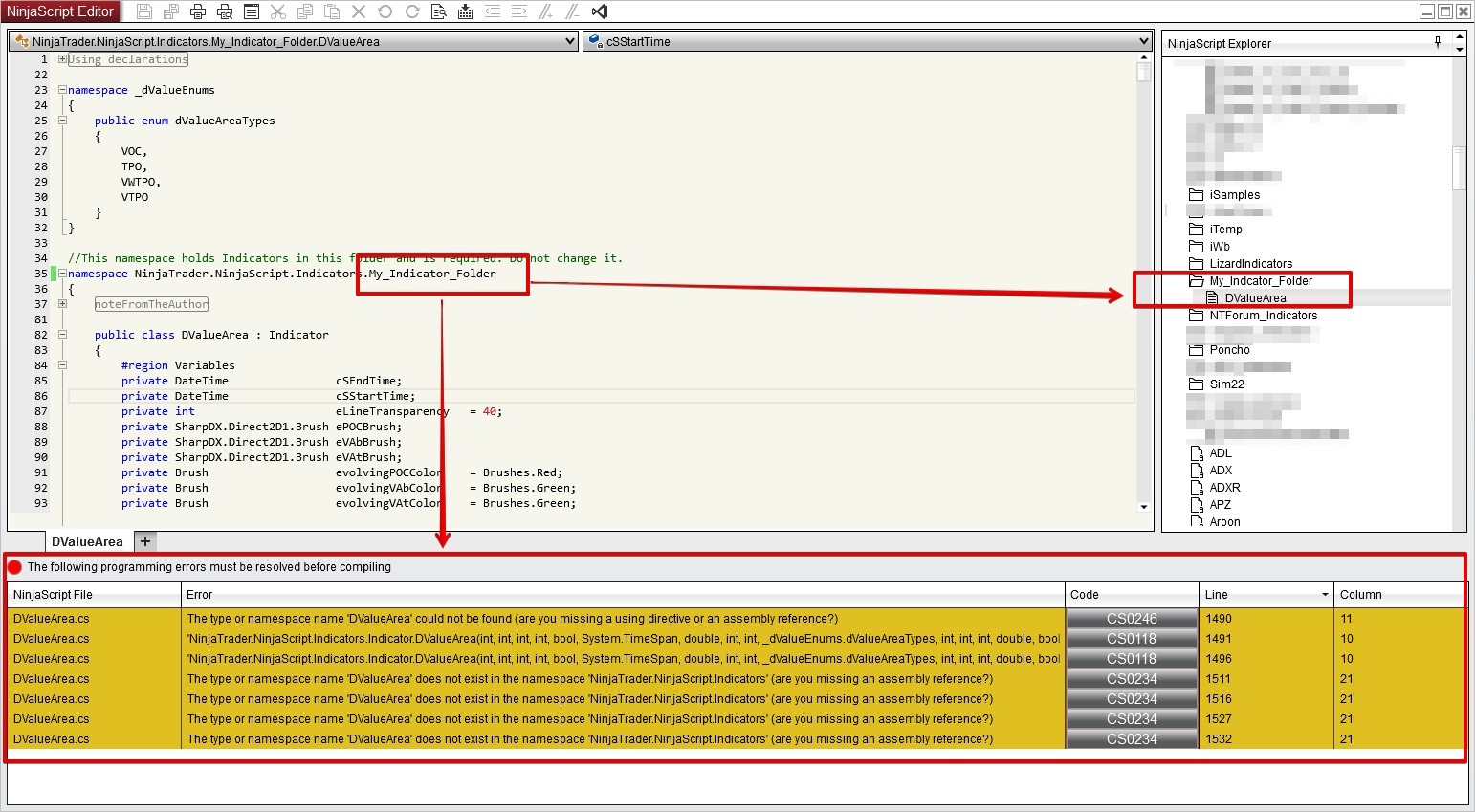
Task: Click the CS0118 code for line 1491
Action: [1132, 639]
